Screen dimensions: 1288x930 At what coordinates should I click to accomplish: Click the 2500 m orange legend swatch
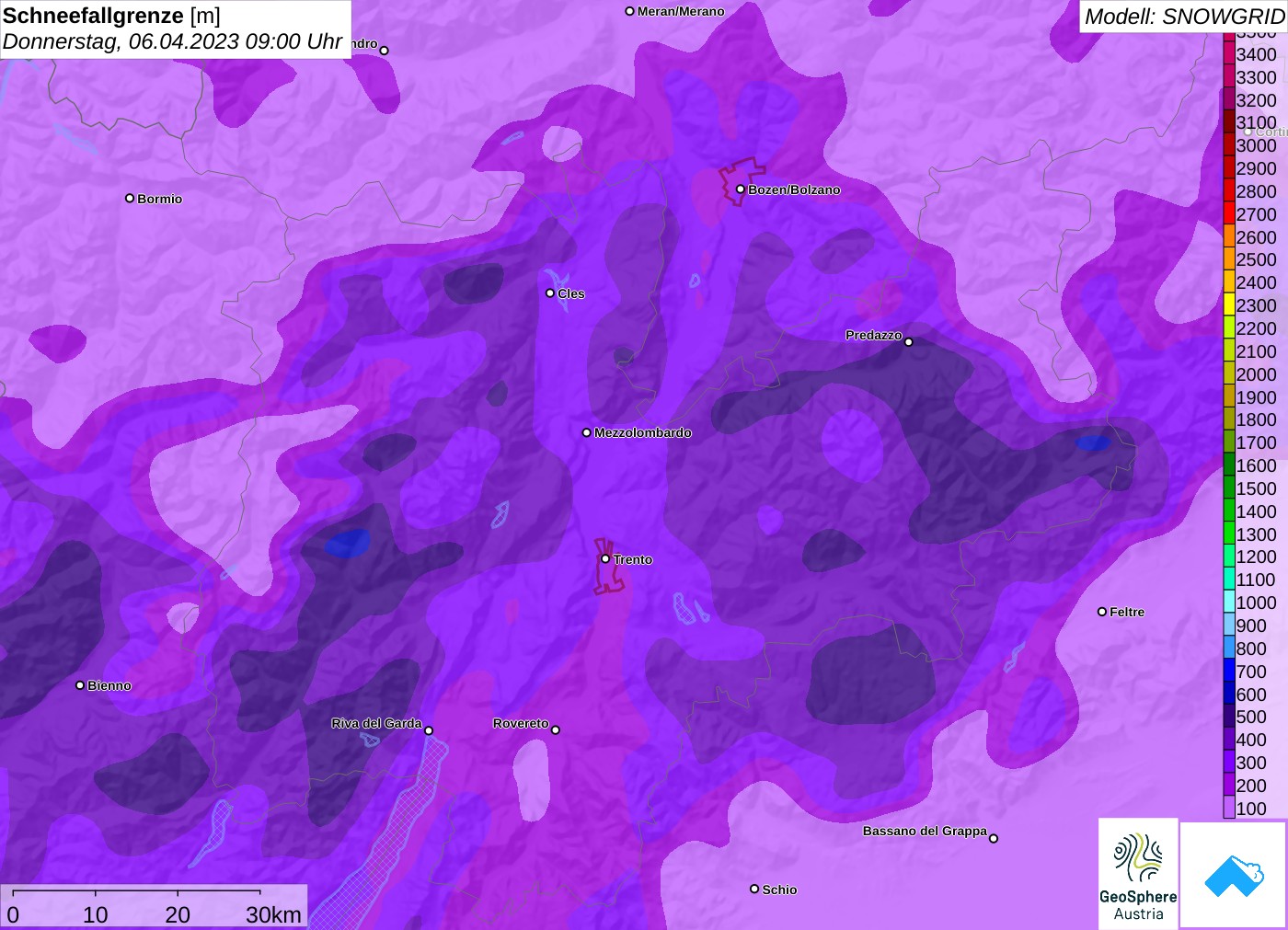(x=1229, y=259)
